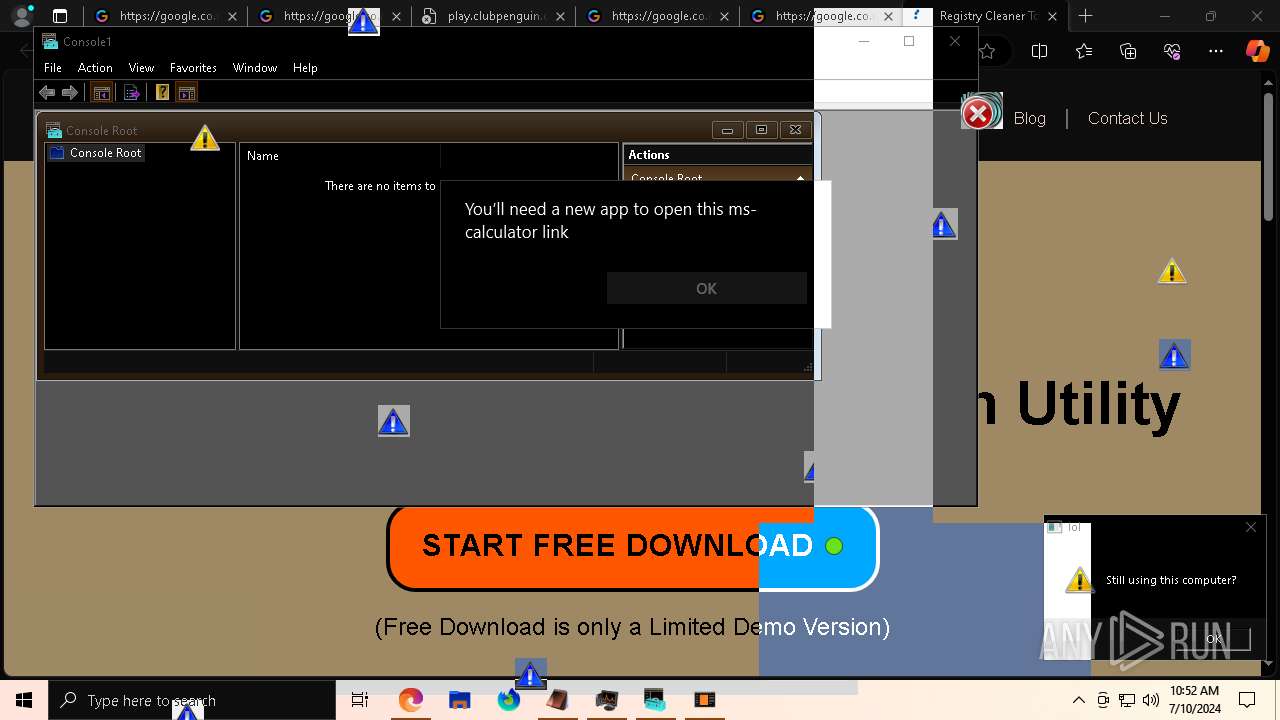This screenshot has height=720, width=1280.
Task: Open the Help menu in Console1
Action: [305, 68]
